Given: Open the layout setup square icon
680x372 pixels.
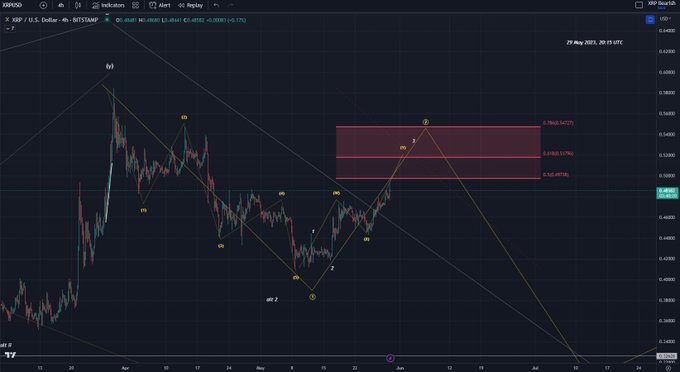Looking at the screenshot, I should 639,5.
